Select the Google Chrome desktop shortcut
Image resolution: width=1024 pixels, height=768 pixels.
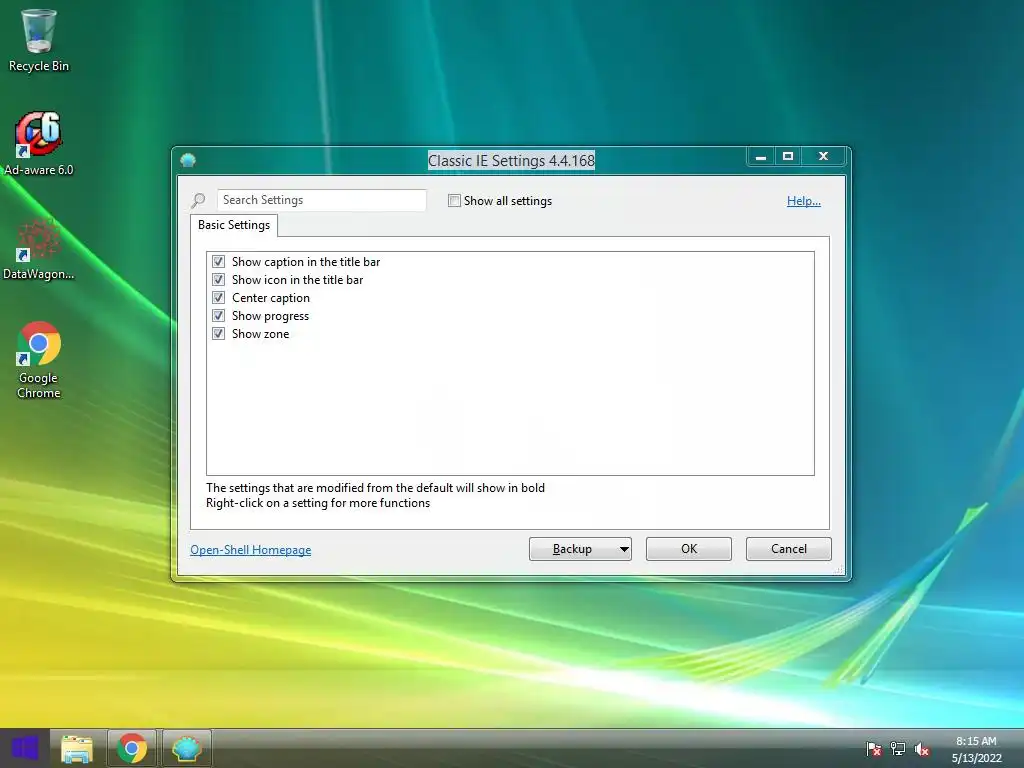click(39, 360)
